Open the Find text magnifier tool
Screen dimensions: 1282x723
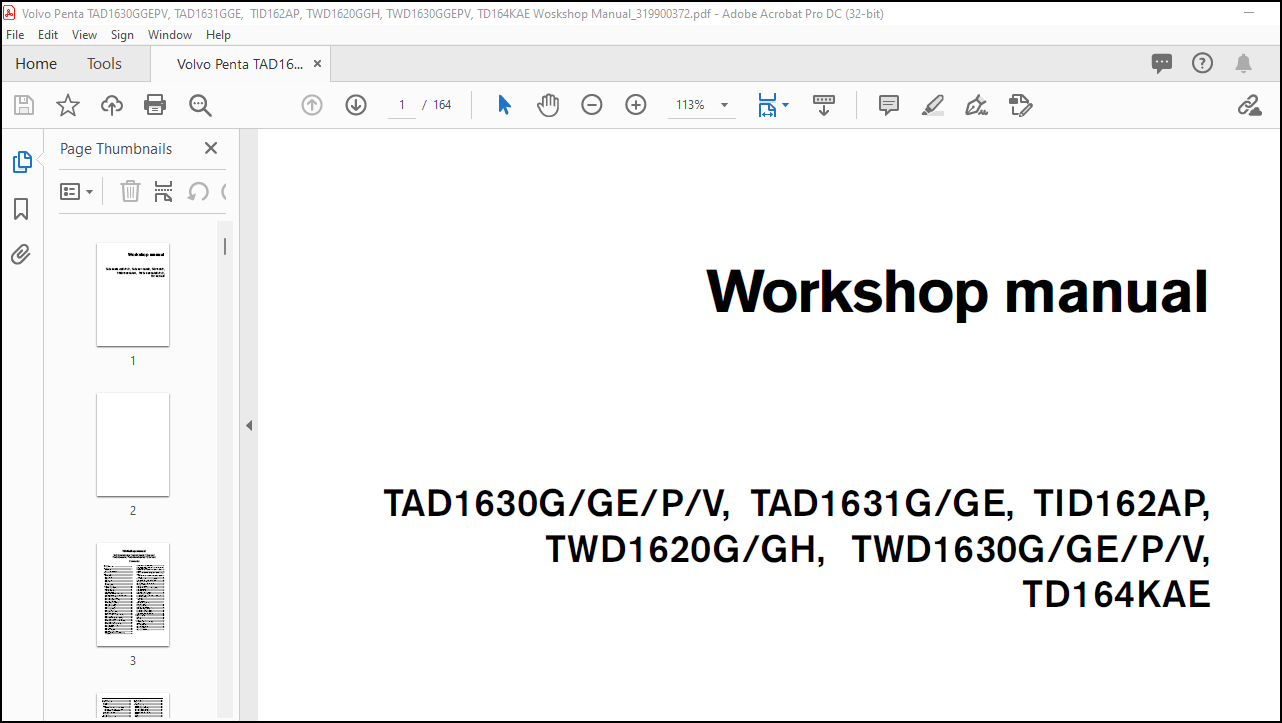pos(200,105)
